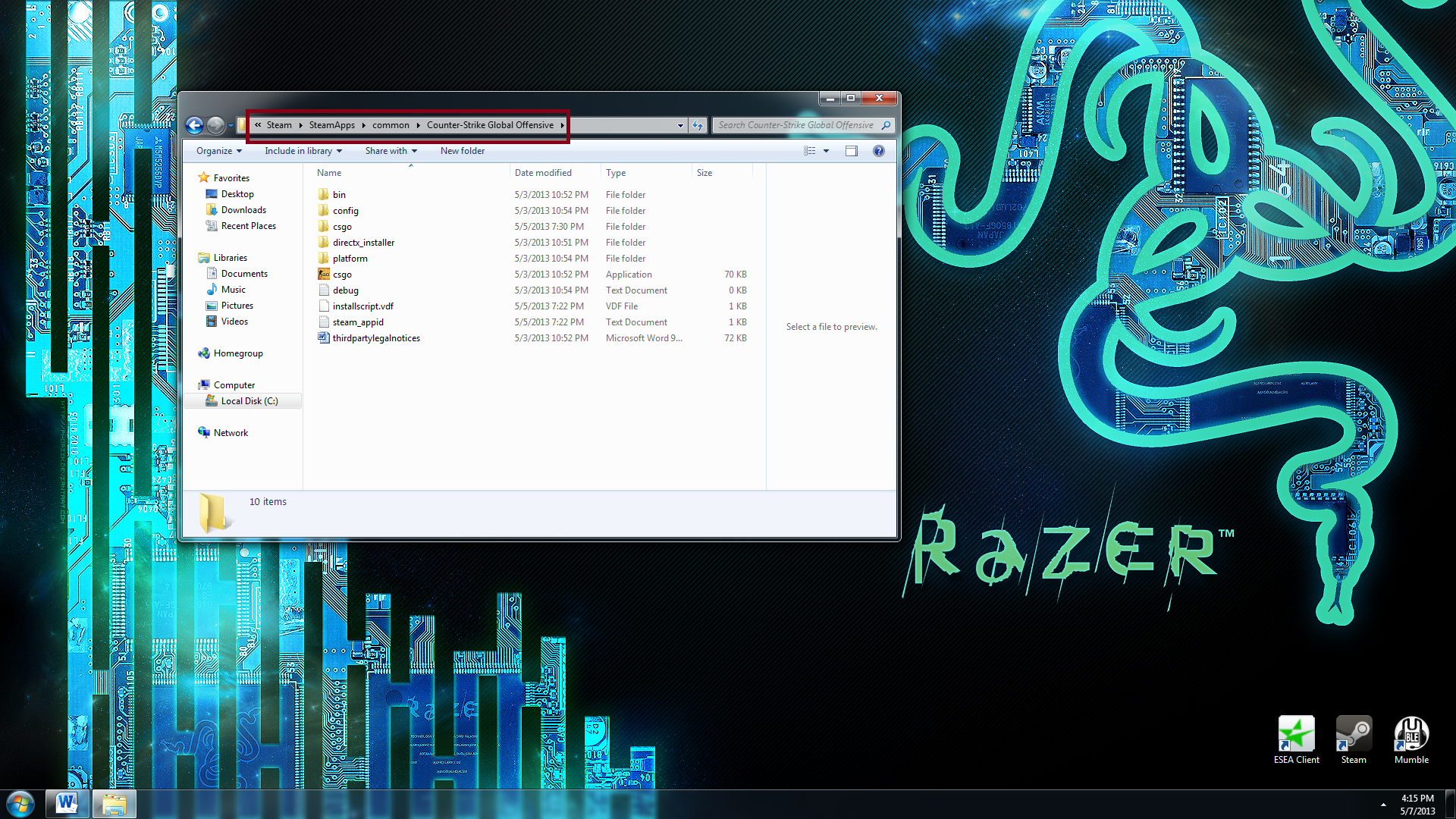Show hidden system tray icons arrow
The width and height of the screenshot is (1456, 819).
(x=1383, y=805)
